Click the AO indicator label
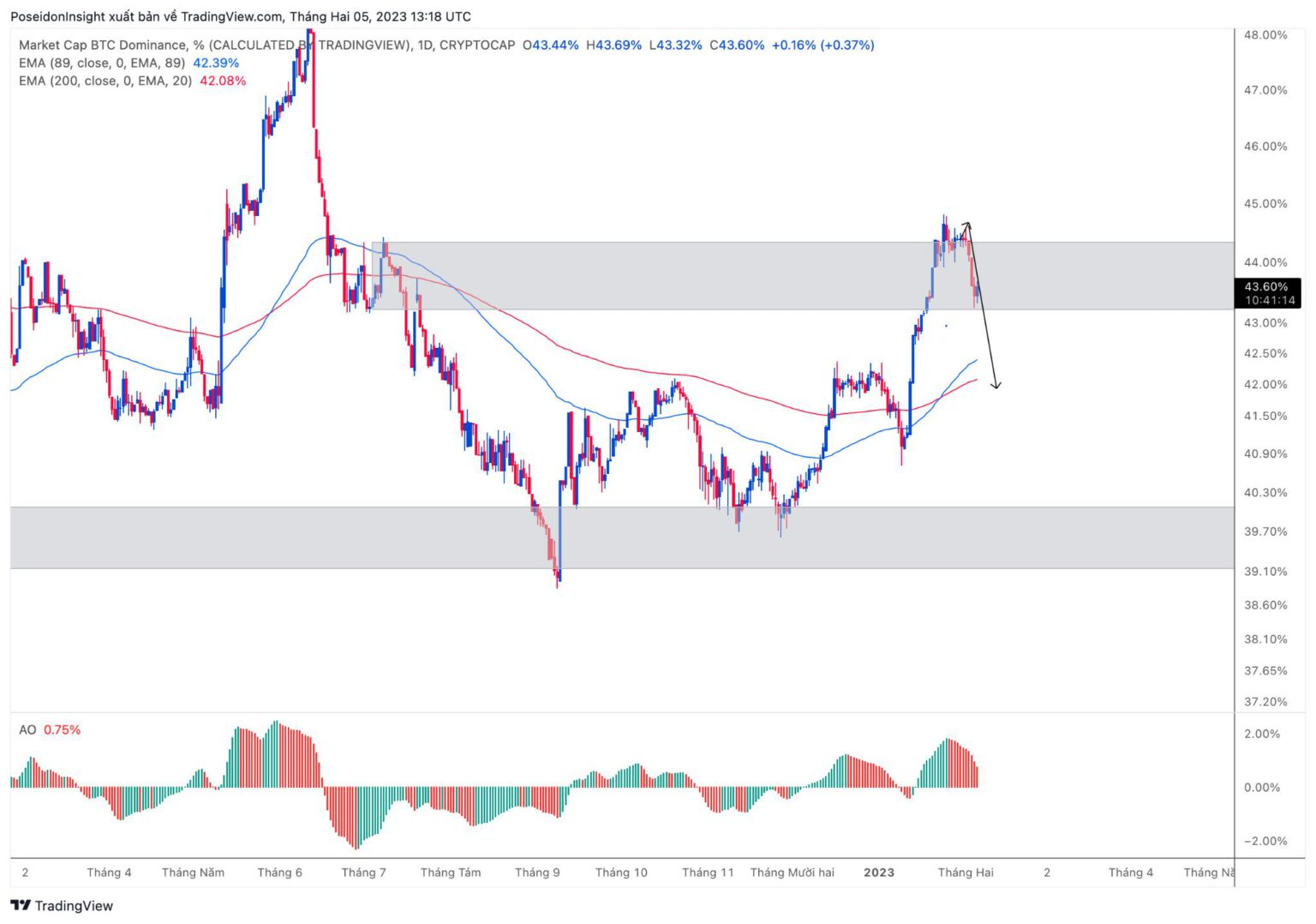Screen dimensions: 1316x924 (27, 729)
